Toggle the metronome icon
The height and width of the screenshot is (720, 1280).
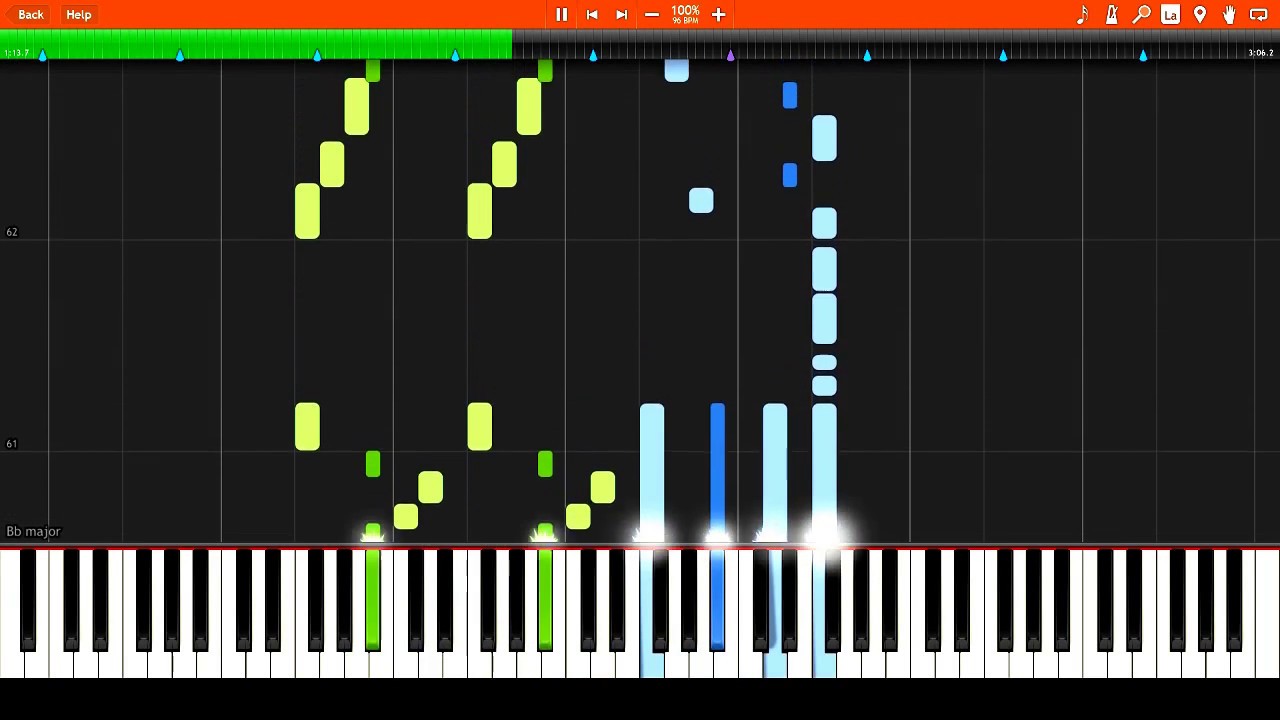[x=1111, y=15]
